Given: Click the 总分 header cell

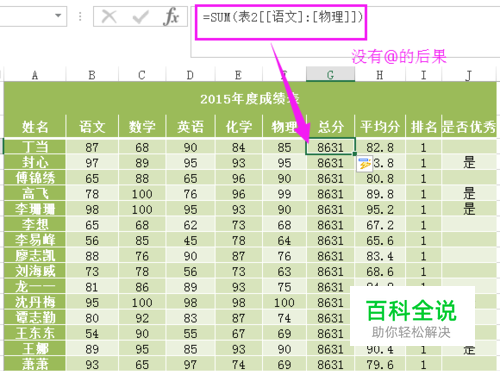Looking at the screenshot, I should pos(330,127).
